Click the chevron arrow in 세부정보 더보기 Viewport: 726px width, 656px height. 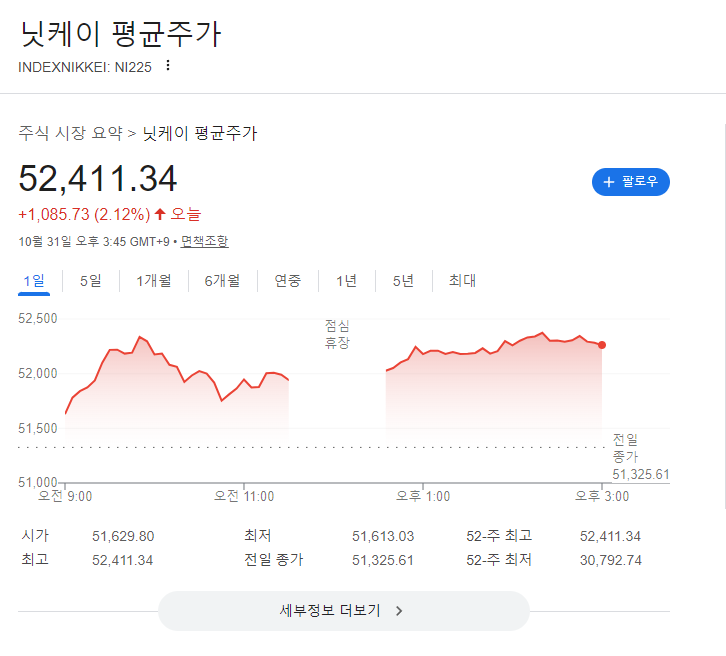(x=399, y=611)
